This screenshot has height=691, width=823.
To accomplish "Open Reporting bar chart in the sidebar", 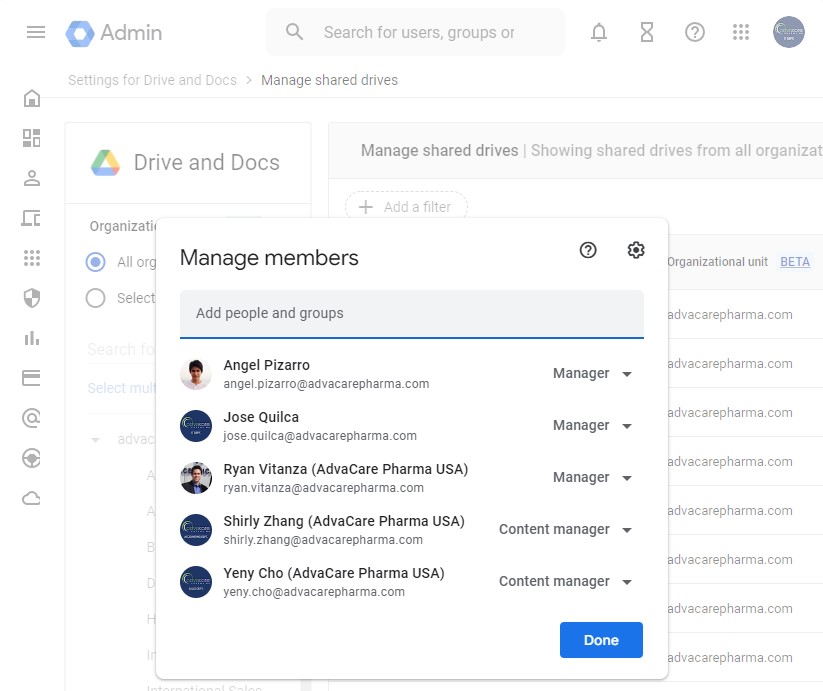I will 32,338.
